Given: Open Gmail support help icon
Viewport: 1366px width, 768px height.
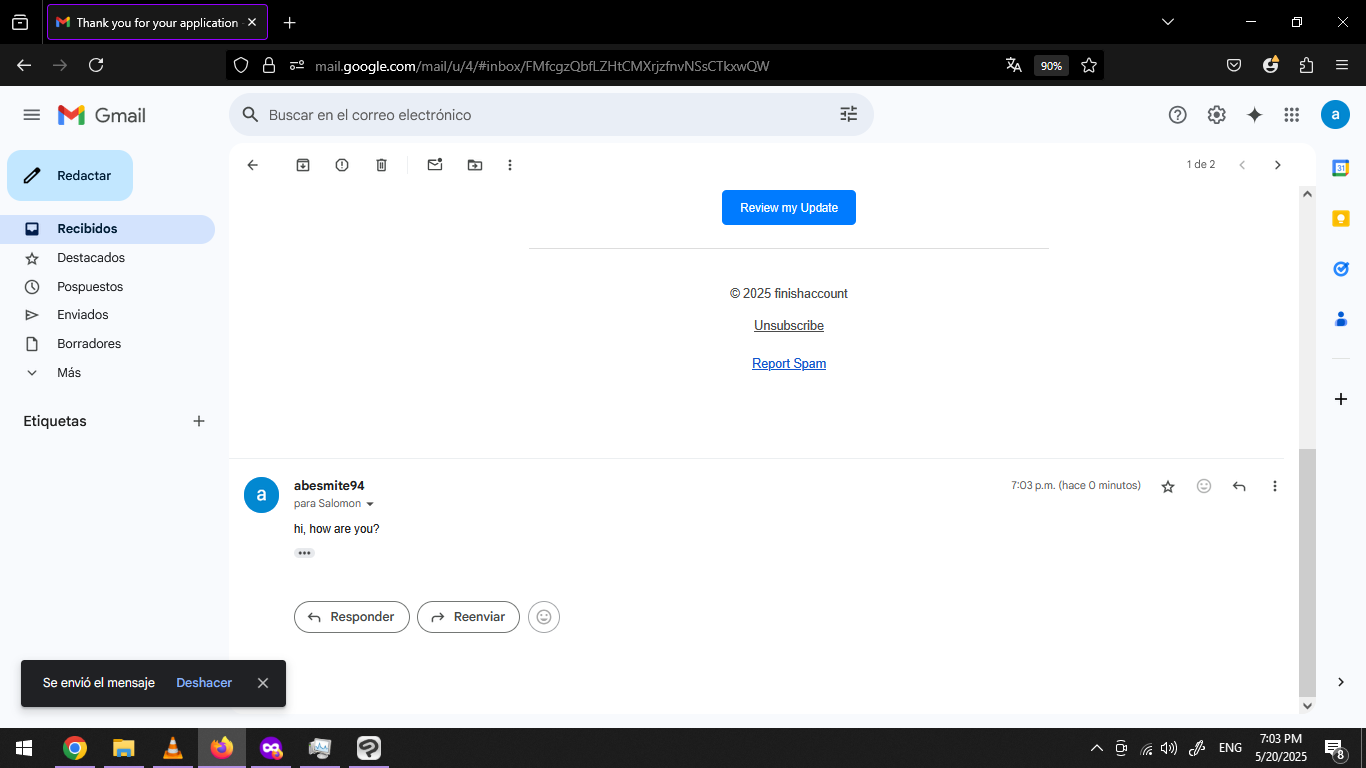Looking at the screenshot, I should (x=1177, y=115).
